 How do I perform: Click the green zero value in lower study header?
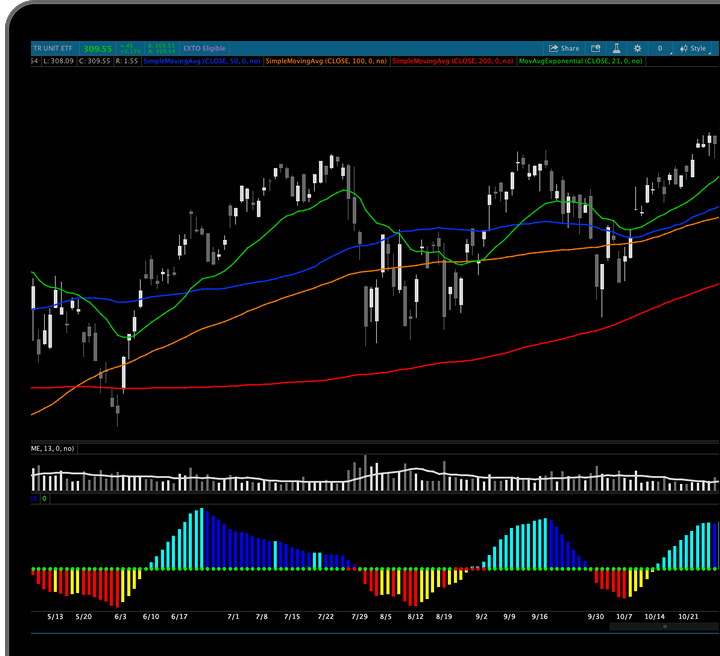coord(44,497)
